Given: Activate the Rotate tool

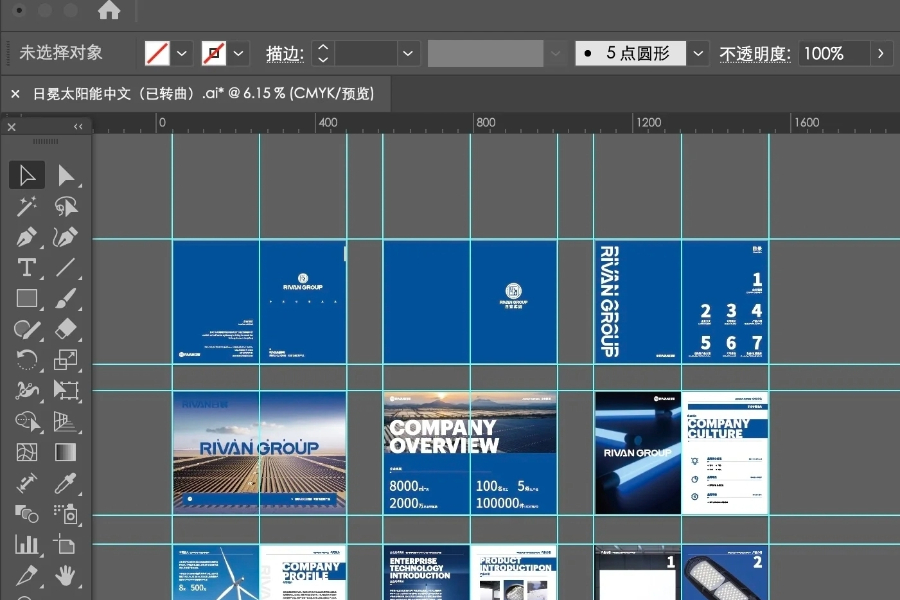Looking at the screenshot, I should (27, 360).
